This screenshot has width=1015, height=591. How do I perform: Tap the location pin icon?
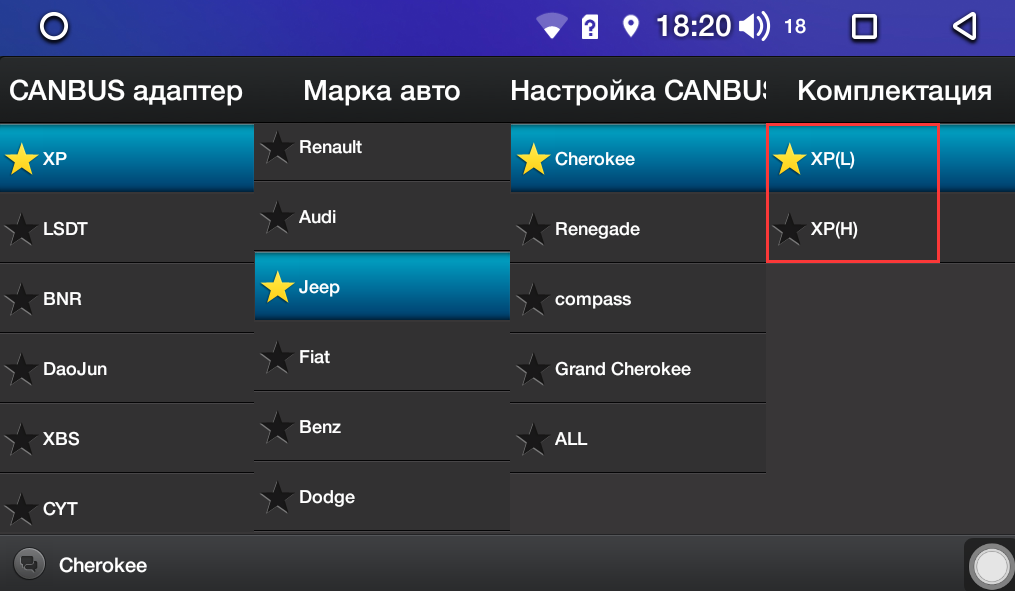point(630,27)
